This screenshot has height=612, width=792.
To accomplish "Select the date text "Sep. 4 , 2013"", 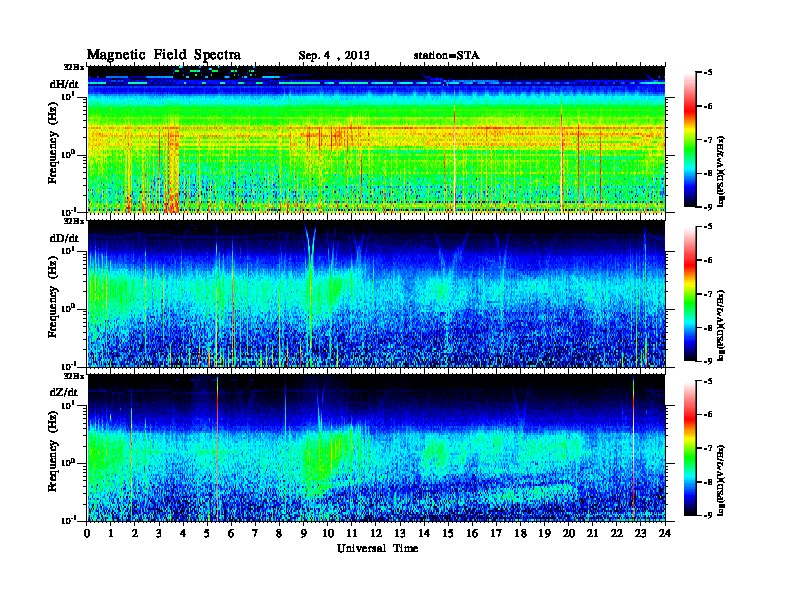I will tap(333, 56).
